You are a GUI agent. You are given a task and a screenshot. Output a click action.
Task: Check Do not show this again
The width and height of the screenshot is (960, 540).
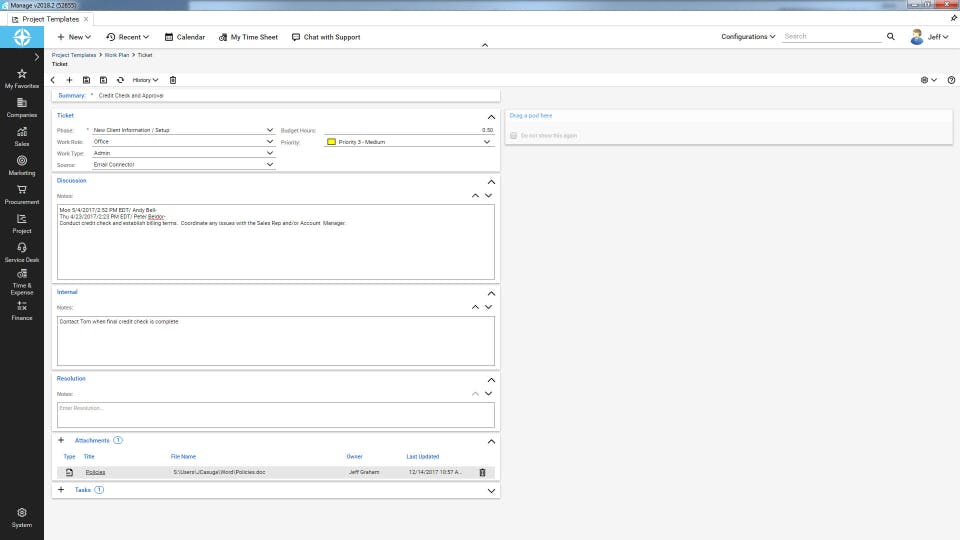coord(513,136)
